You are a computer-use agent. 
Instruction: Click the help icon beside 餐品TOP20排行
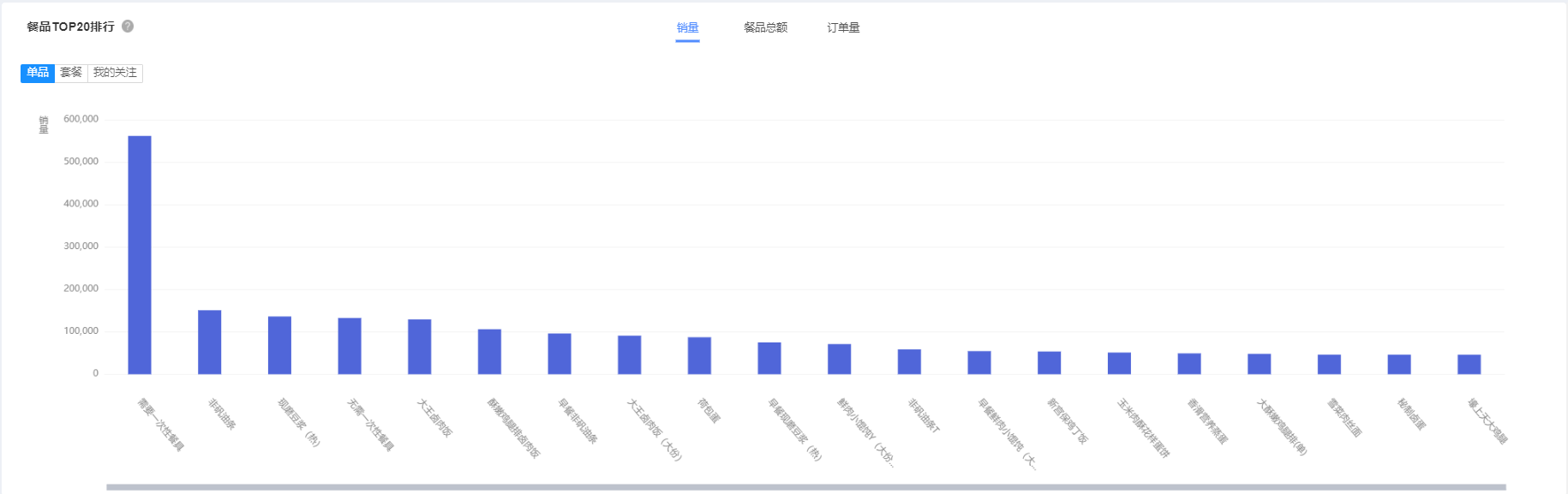click(128, 27)
